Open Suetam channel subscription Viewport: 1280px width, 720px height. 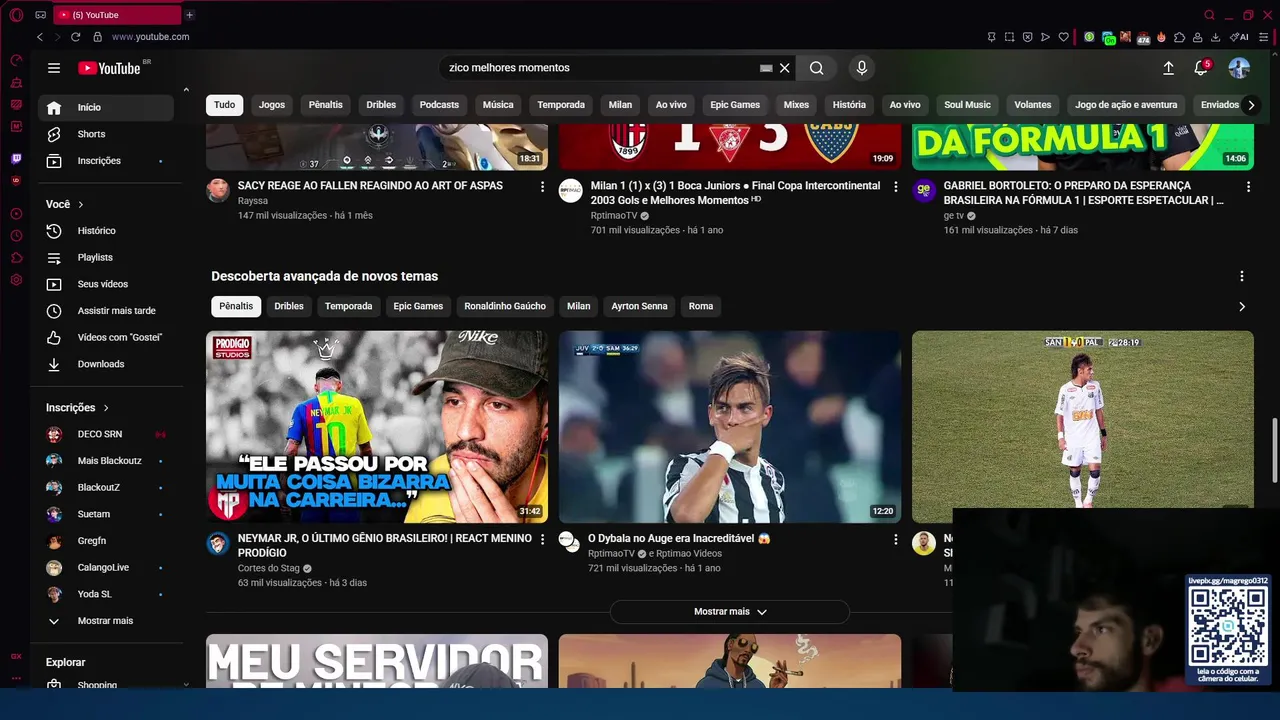pyautogui.click(x=106, y=514)
